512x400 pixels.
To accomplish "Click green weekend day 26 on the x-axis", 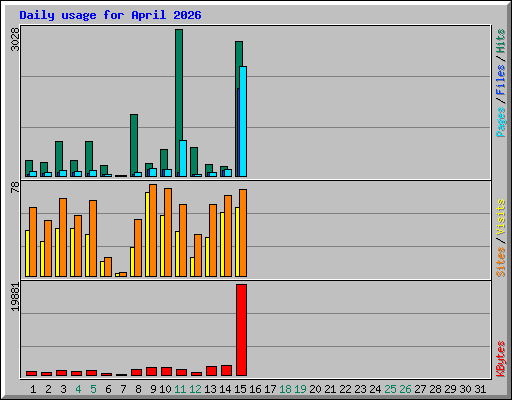I will (x=405, y=389).
